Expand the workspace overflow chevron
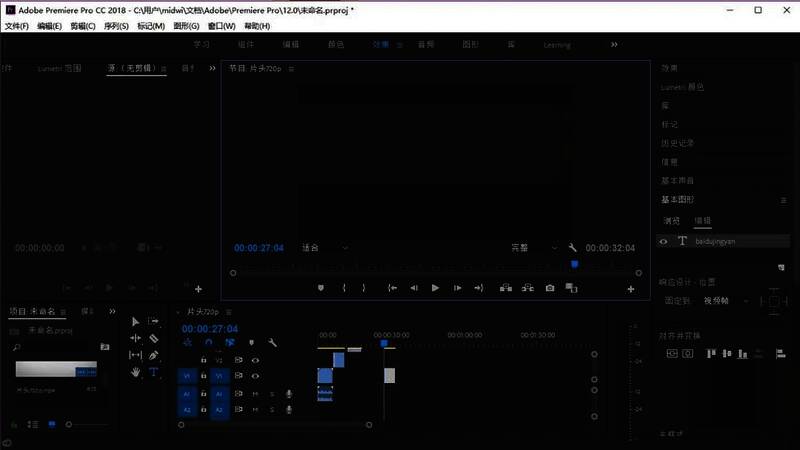Viewport: 800px width, 450px height. [614, 44]
